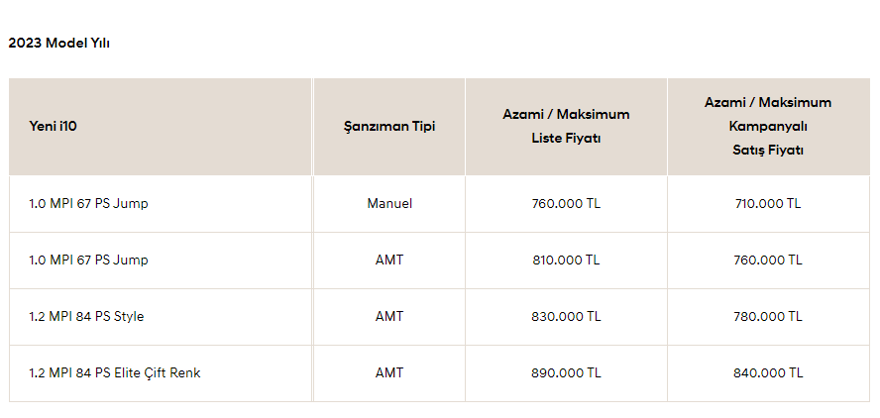Click the 890.000 TL list price
The image size is (880, 418).
[566, 373]
